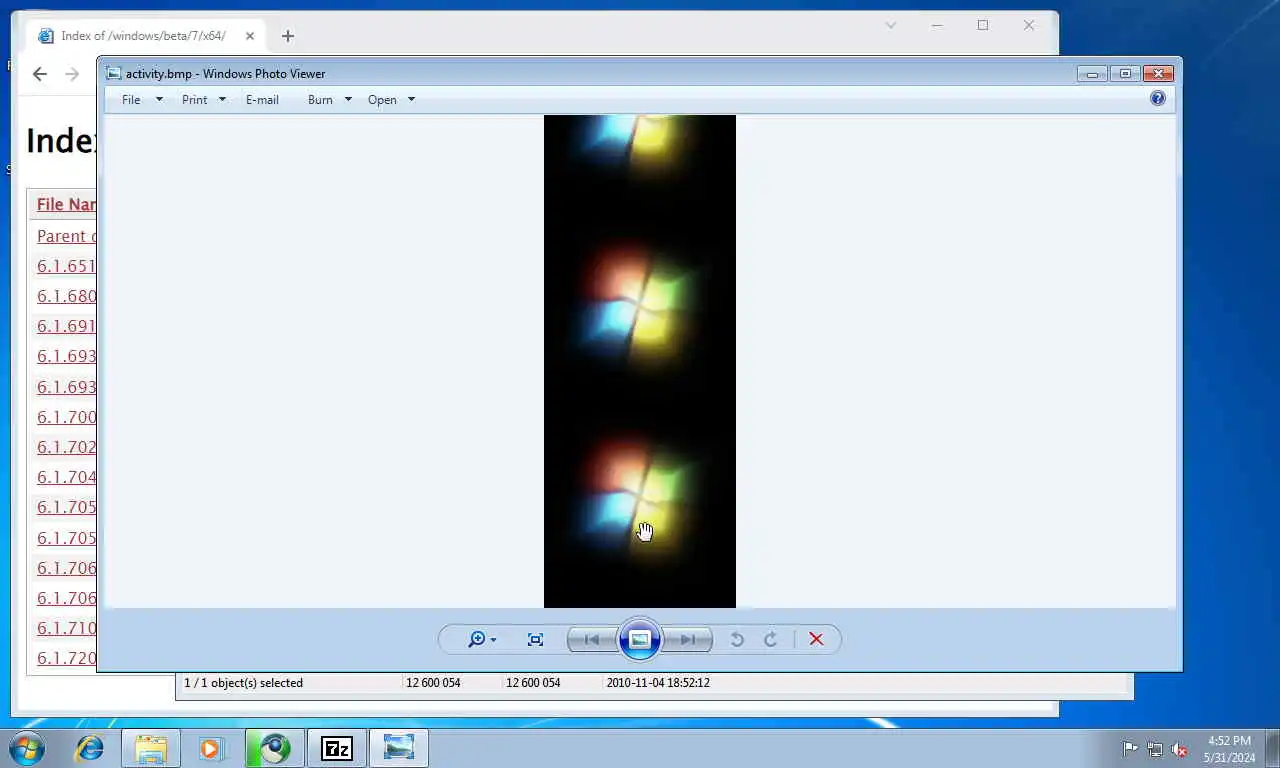Image resolution: width=1280 pixels, height=768 pixels.
Task: Open the File menu in Photo Viewer
Action: pyautogui.click(x=141, y=100)
